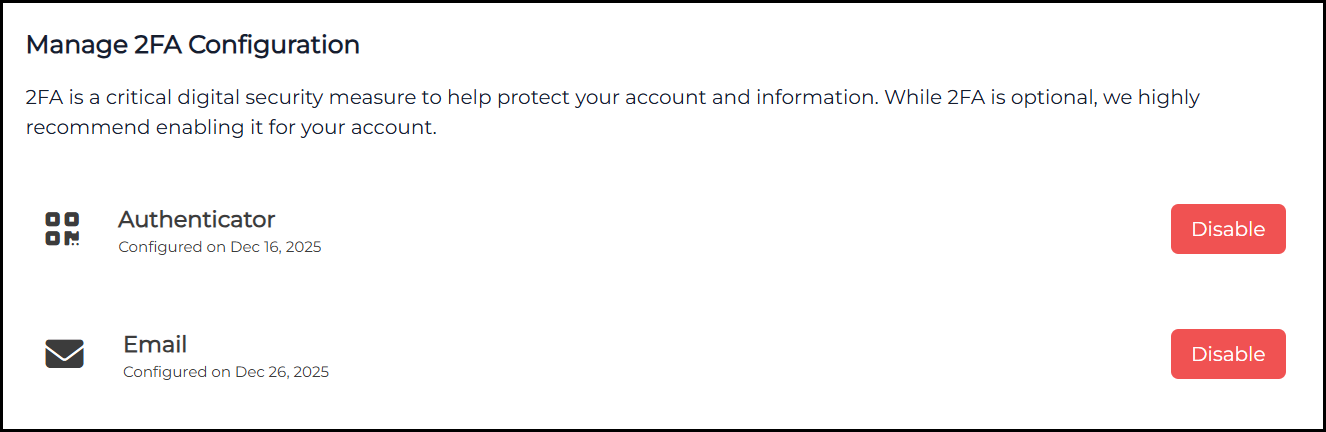Disable the Email 2FA method
The image size is (1326, 432).
[1227, 354]
